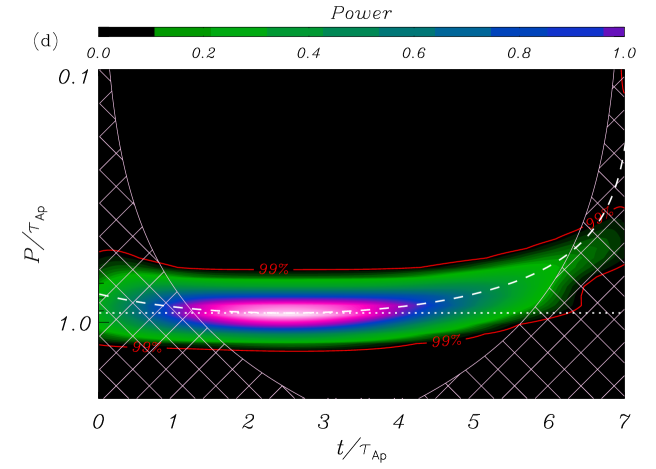Click the x-axis tick label 0
Screen dimensions: 656x469
click(98, 422)
